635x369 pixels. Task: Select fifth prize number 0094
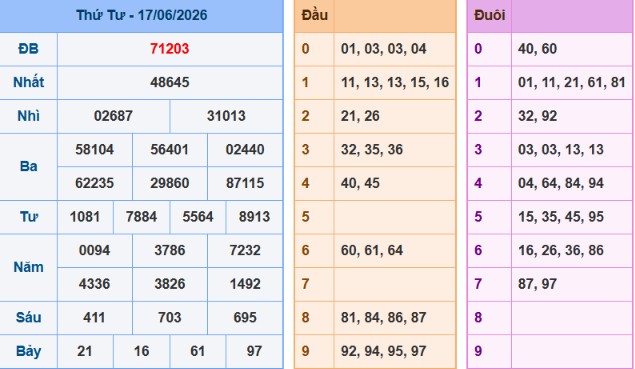pos(95,251)
